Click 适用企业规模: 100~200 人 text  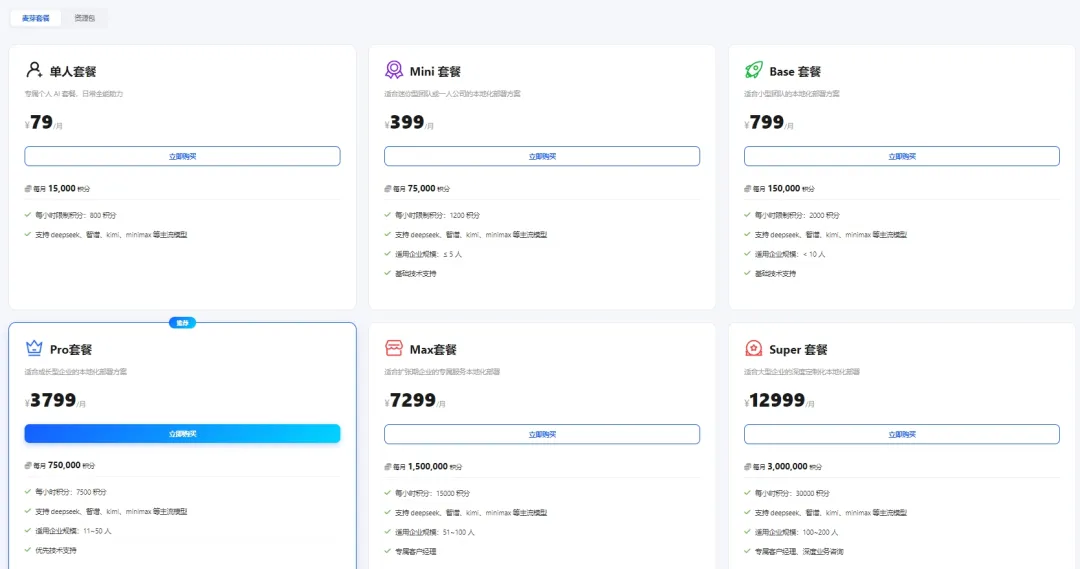(796, 532)
